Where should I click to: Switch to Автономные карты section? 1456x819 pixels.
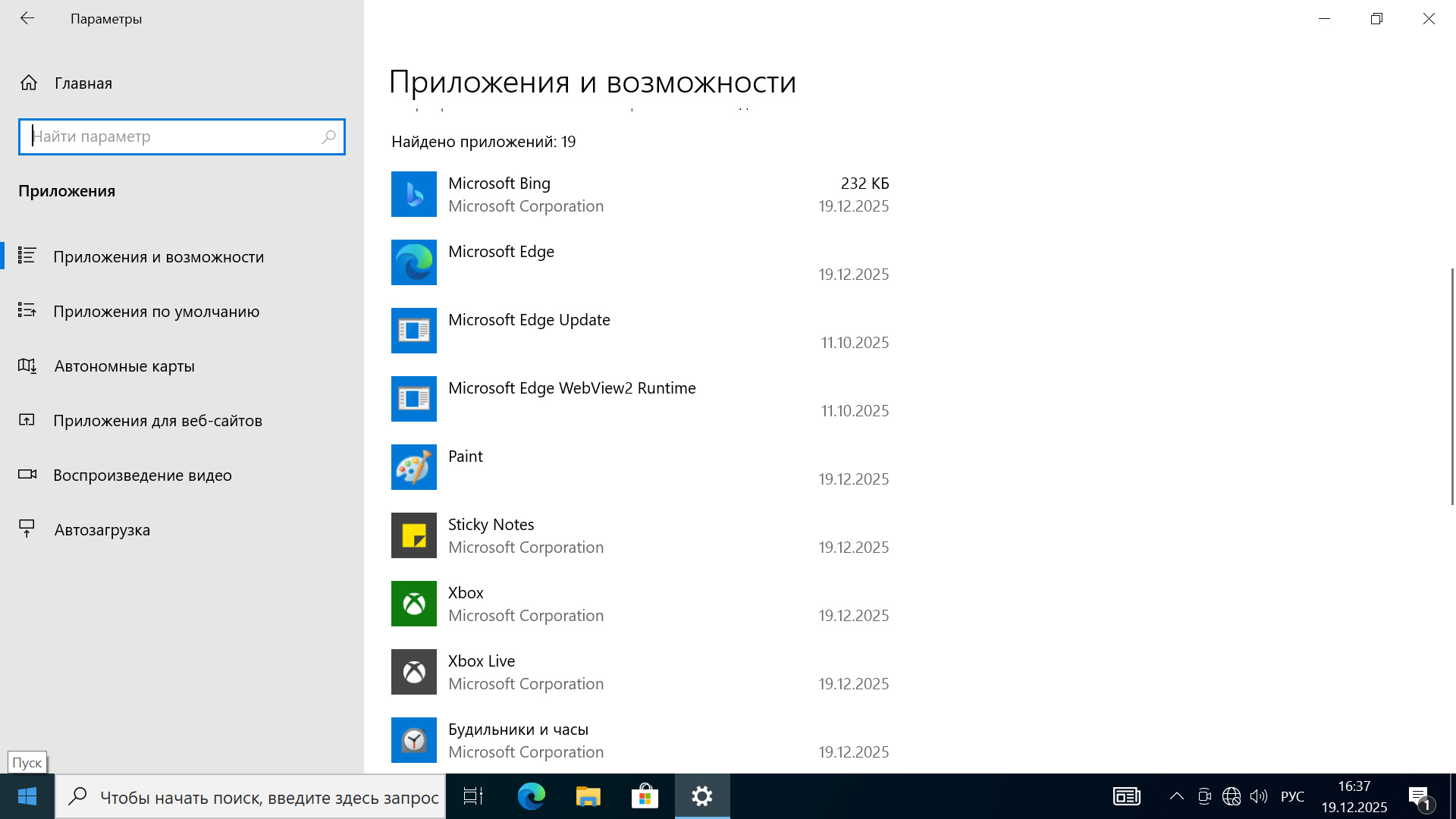click(124, 366)
